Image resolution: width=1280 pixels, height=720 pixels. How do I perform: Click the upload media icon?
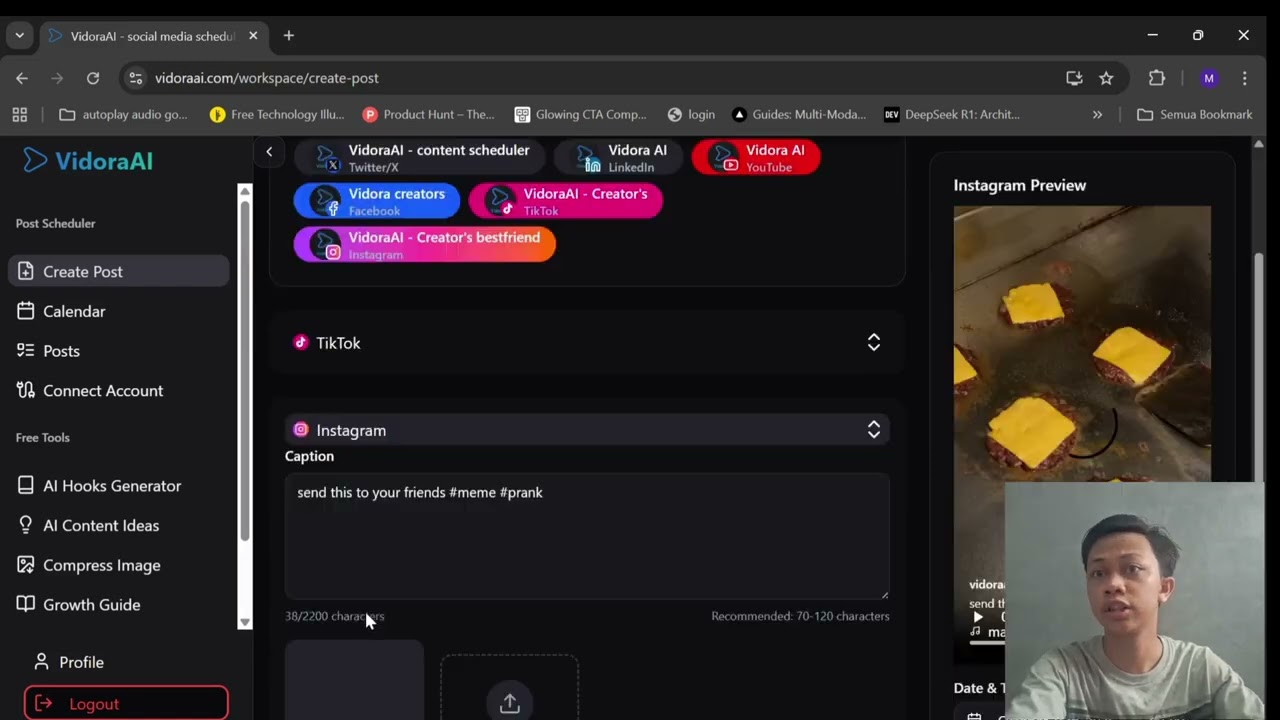510,703
